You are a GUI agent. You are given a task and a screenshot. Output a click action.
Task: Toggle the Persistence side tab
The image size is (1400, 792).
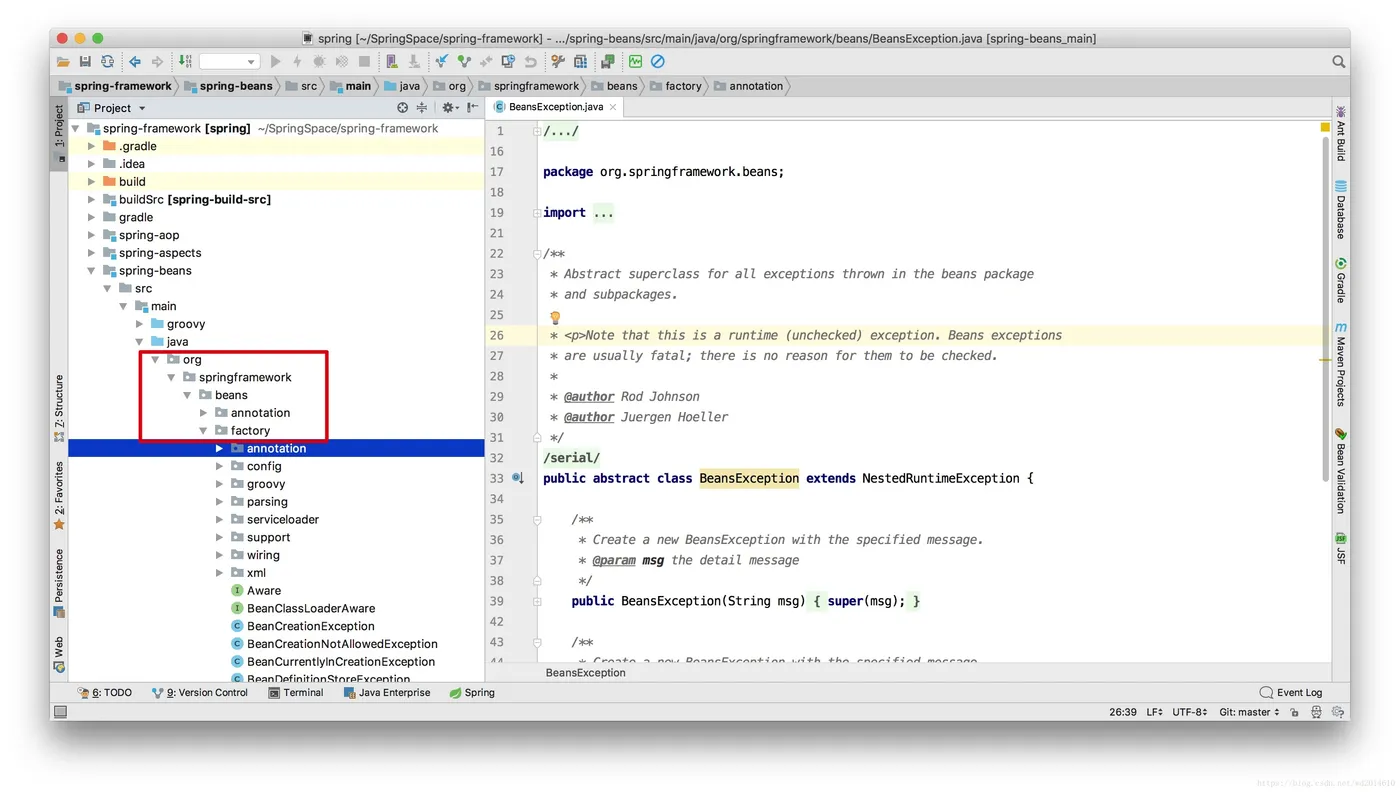pyautogui.click(x=59, y=582)
